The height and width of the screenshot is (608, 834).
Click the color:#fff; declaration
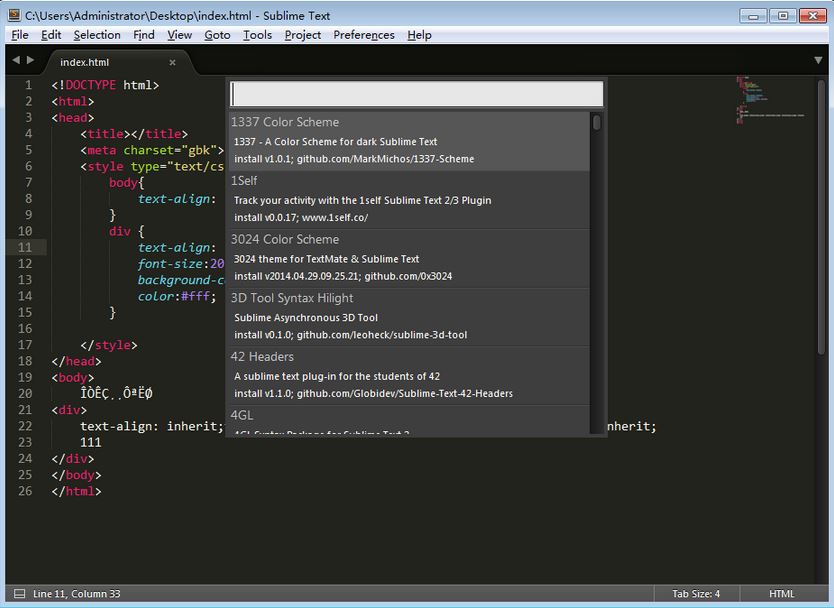coord(177,296)
